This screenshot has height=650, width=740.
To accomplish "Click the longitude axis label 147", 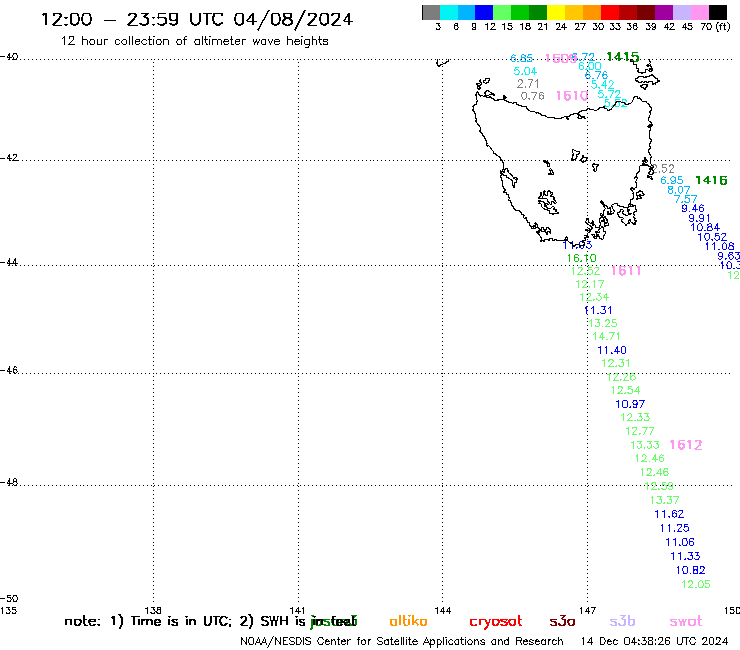I will (587, 610).
